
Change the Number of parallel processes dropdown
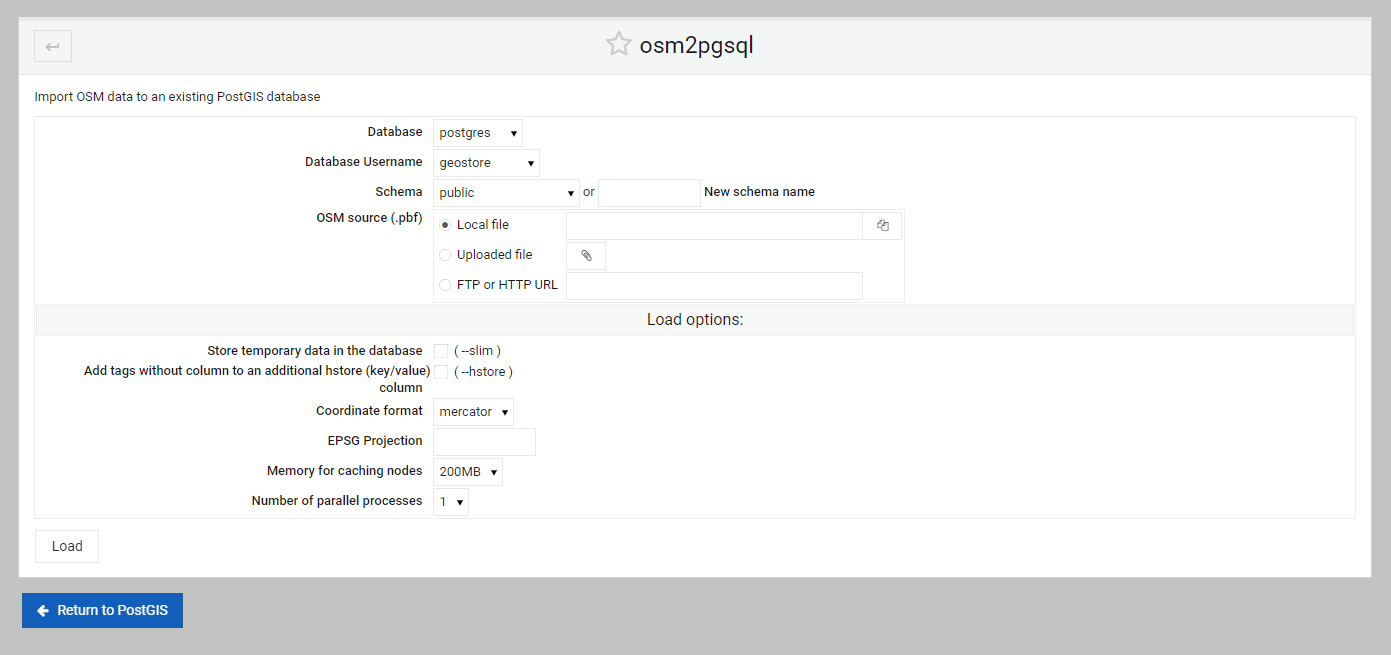[x=451, y=502]
